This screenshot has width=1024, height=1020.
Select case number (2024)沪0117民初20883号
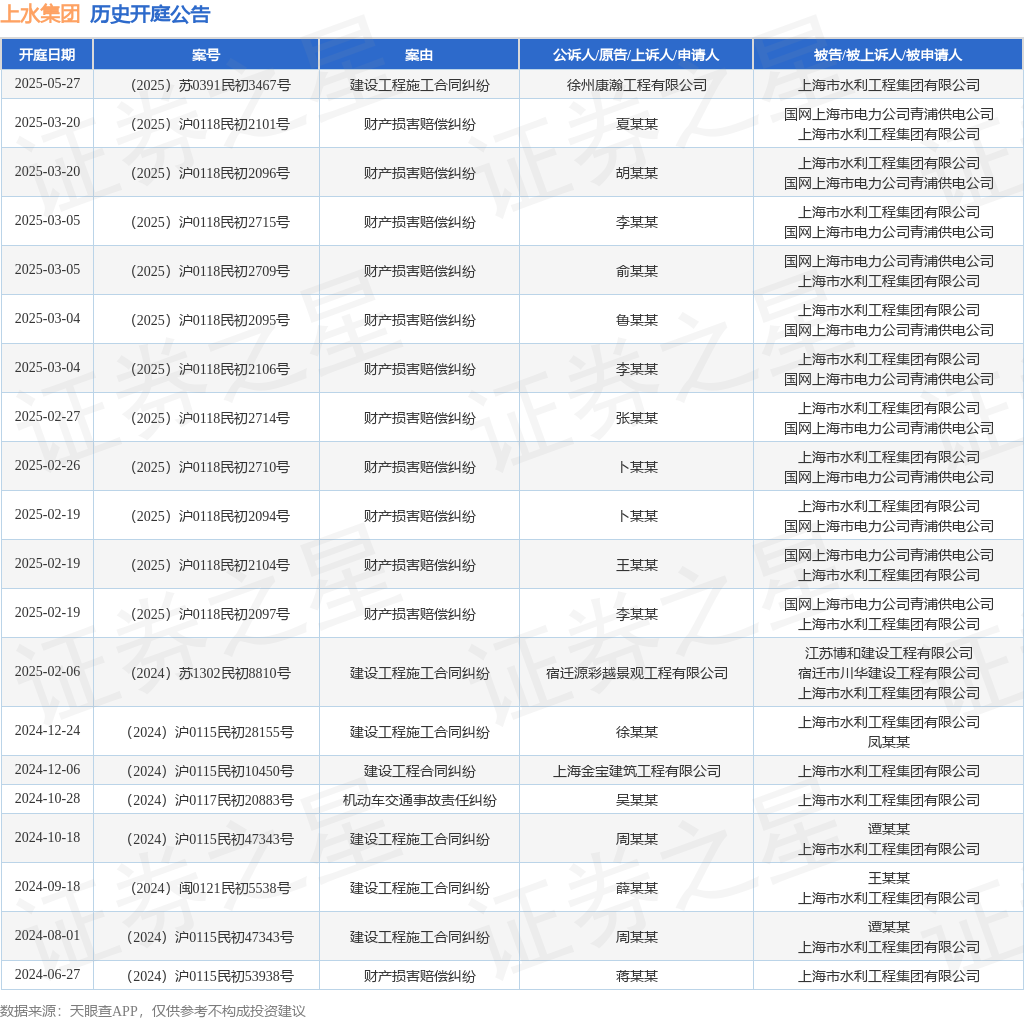[210, 800]
